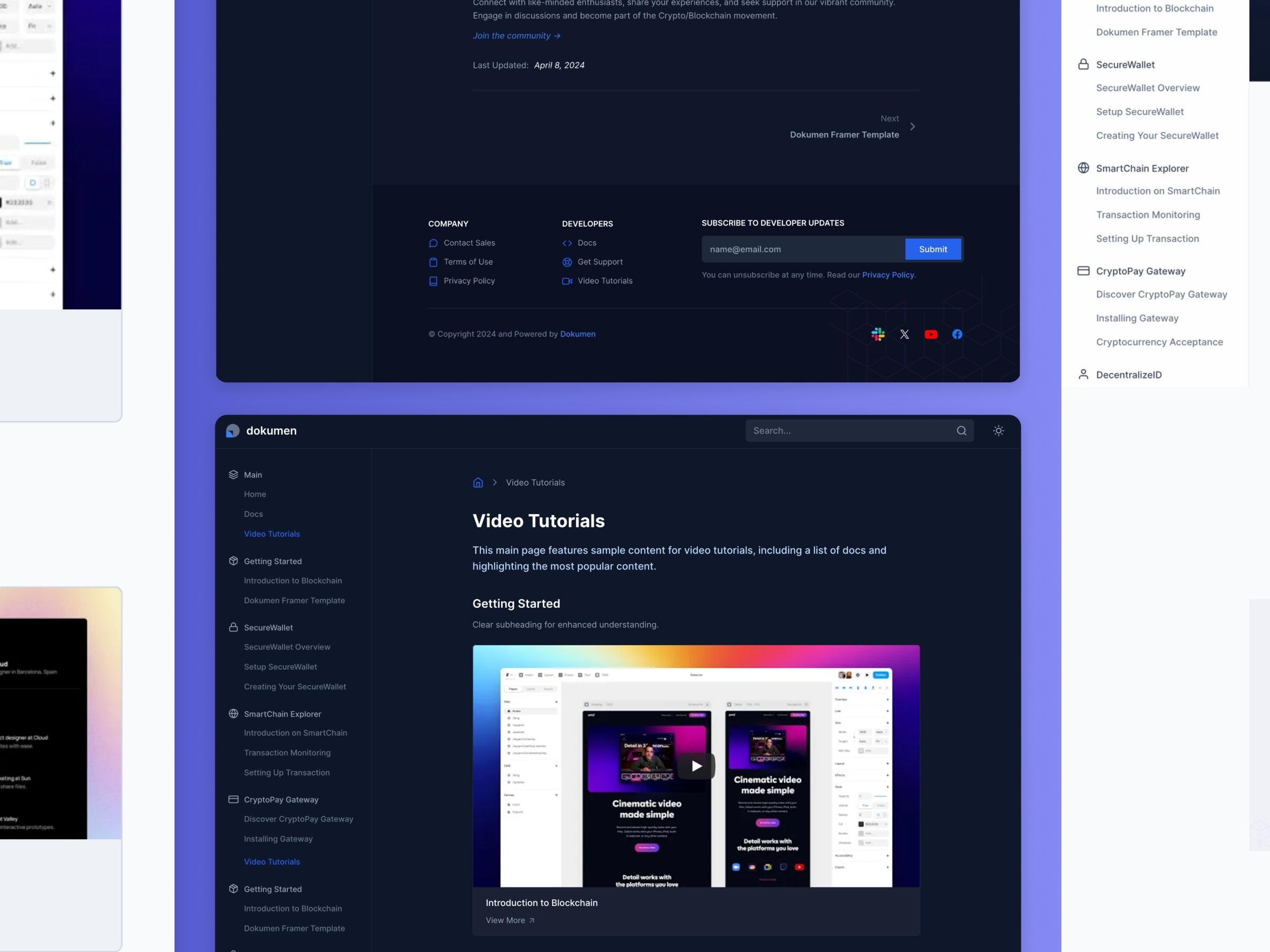
Task: Click the Facebook icon in the footer social links
Action: coord(957,334)
